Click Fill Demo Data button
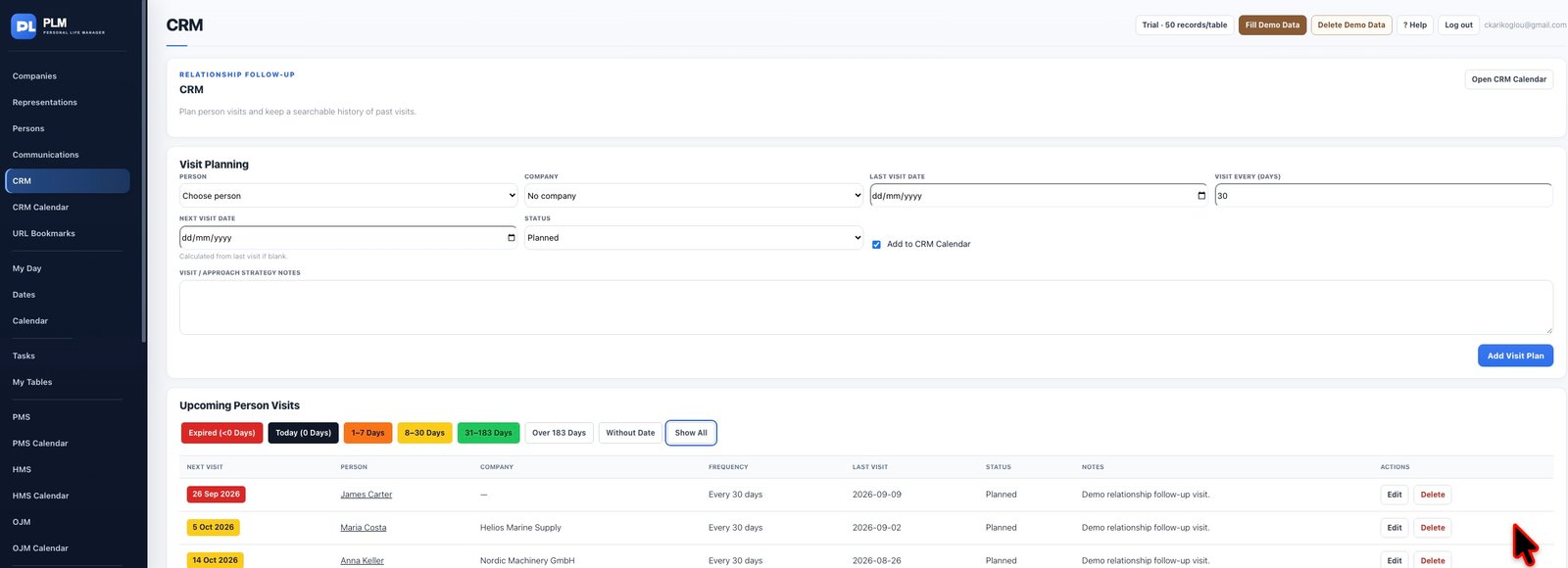The image size is (1568, 568). click(x=1272, y=25)
